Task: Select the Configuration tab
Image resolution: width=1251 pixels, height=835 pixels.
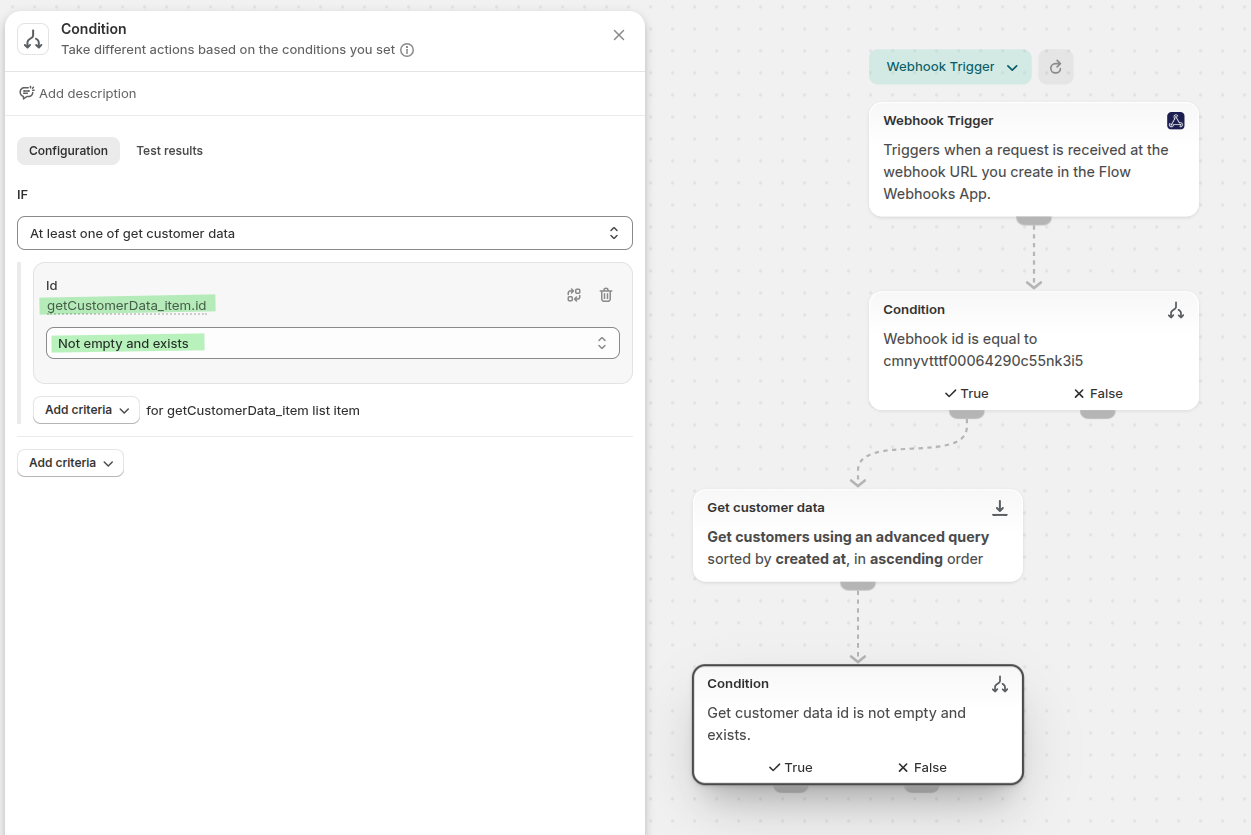Action: pos(68,151)
